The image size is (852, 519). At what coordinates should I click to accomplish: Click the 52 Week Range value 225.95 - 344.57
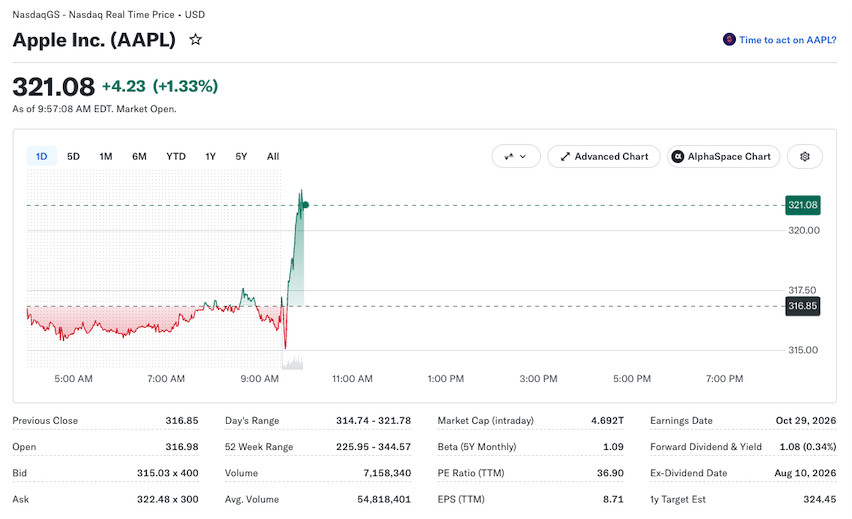pyautogui.click(x=373, y=447)
